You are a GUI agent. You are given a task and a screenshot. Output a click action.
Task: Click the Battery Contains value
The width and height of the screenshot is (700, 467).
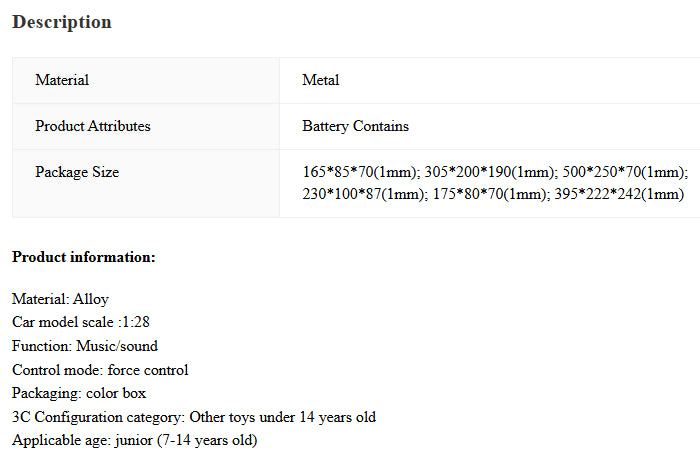click(355, 126)
